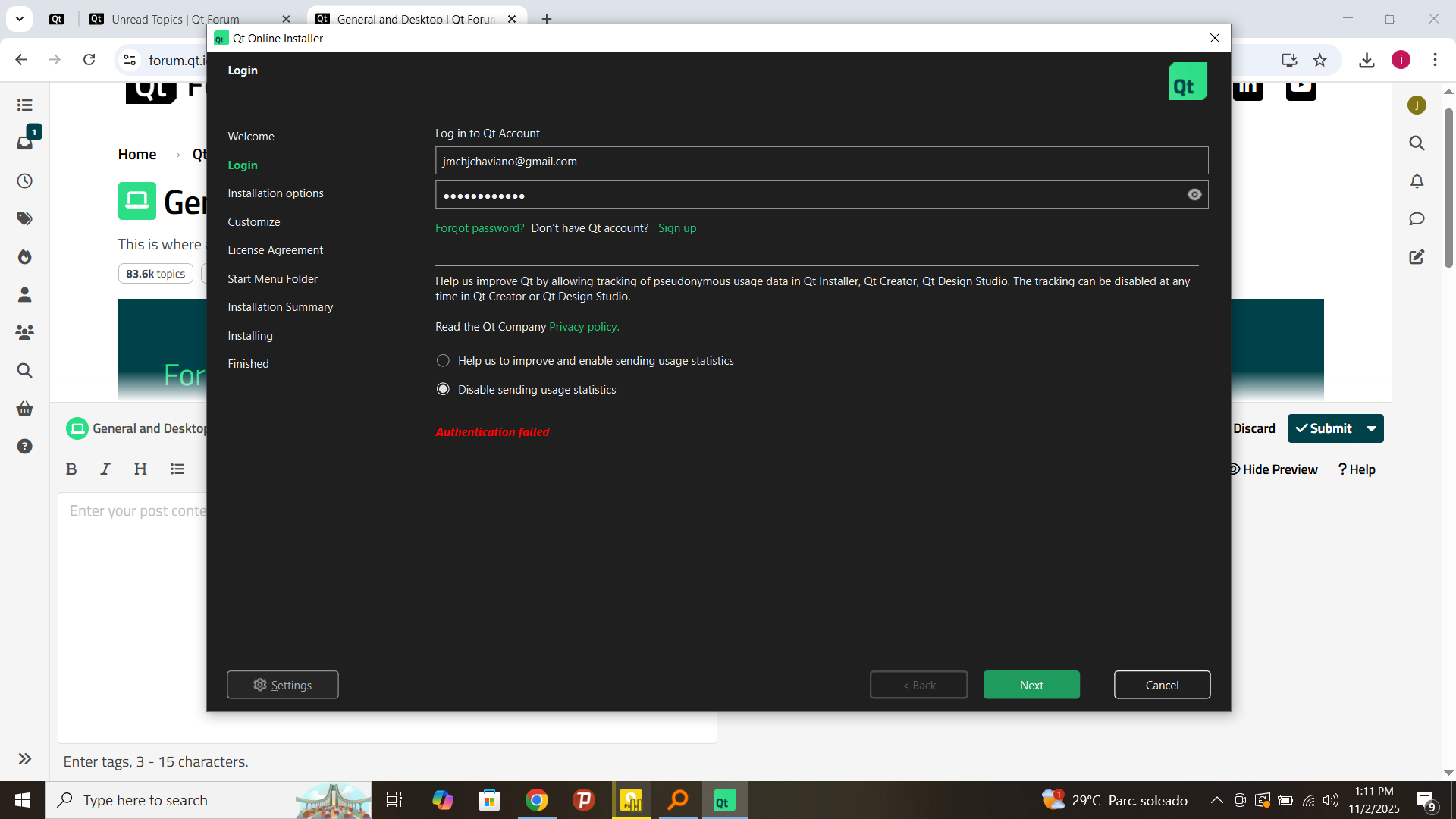The width and height of the screenshot is (1456, 819).
Task: Apply bold formatting in post composer
Action: pos(71,469)
